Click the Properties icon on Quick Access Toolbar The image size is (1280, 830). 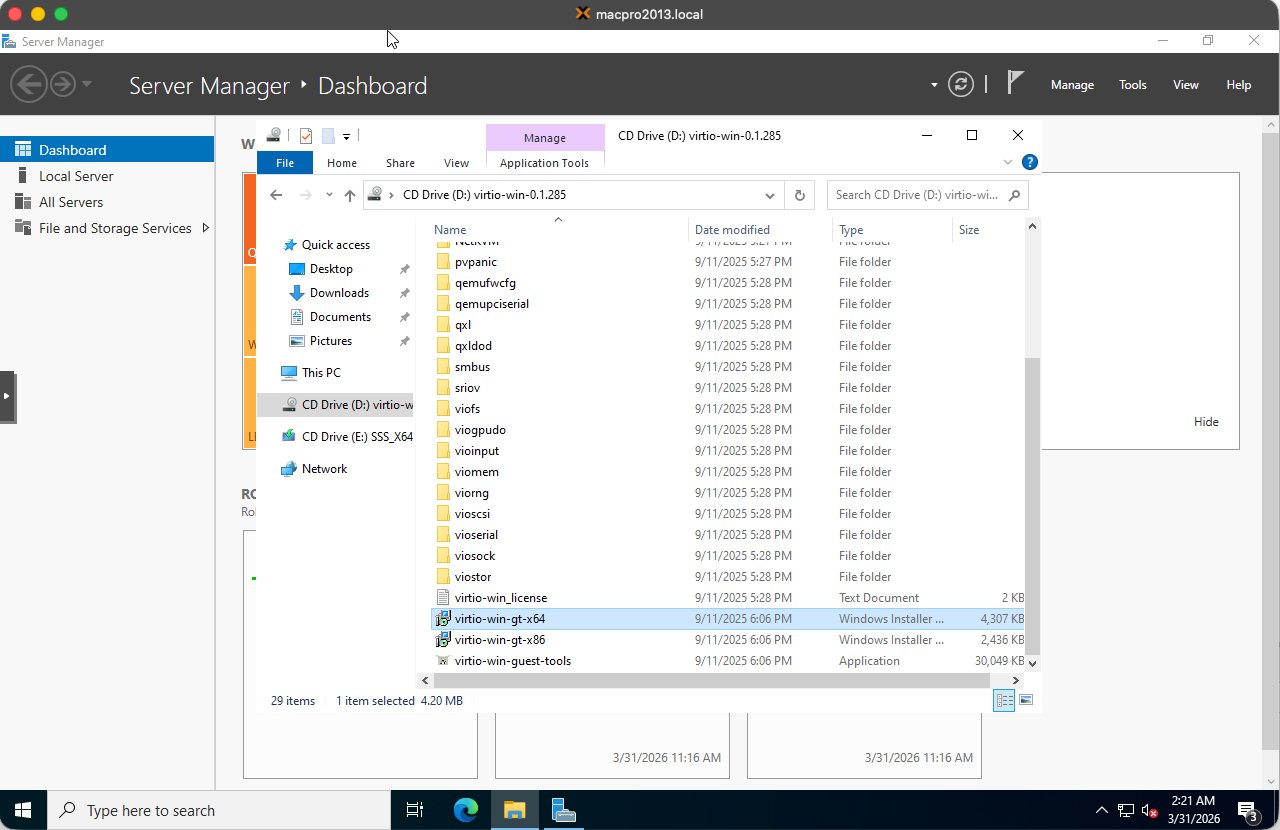305,136
